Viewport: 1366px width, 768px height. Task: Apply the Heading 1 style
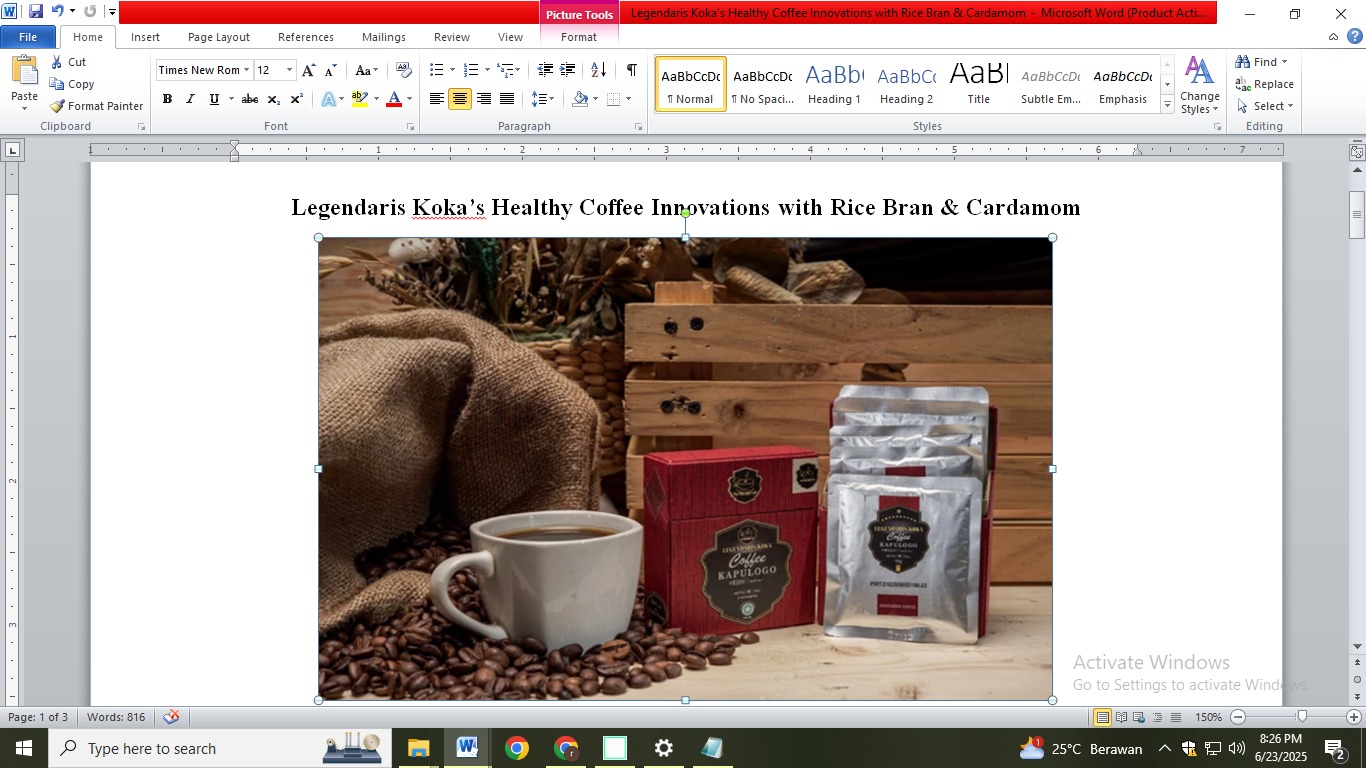[835, 84]
